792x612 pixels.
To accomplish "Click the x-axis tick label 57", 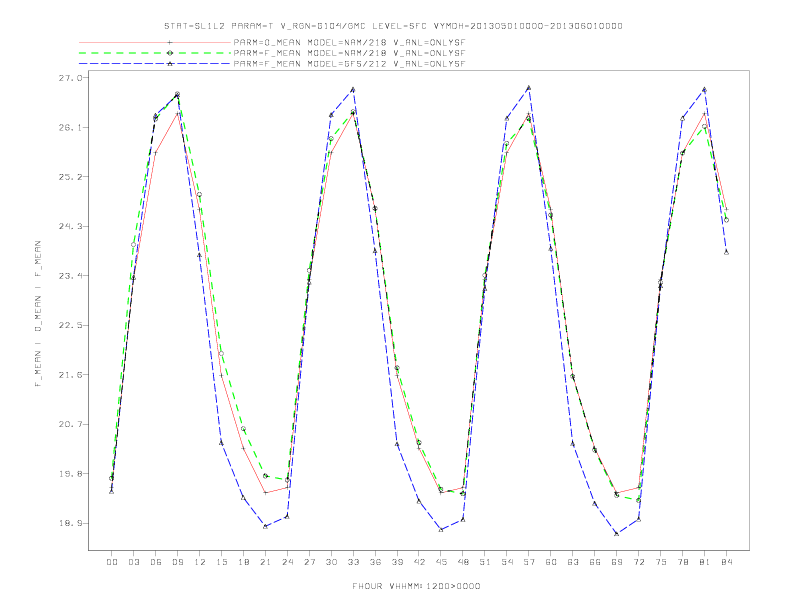I will 529,562.
